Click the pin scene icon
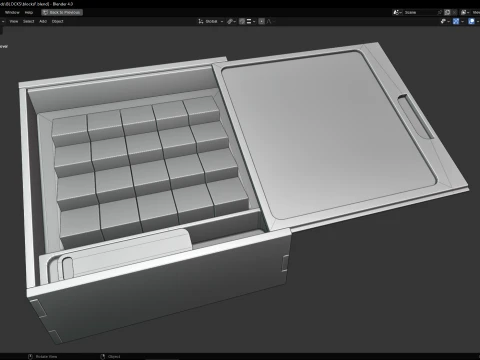The height and width of the screenshot is (360, 480). point(440,12)
